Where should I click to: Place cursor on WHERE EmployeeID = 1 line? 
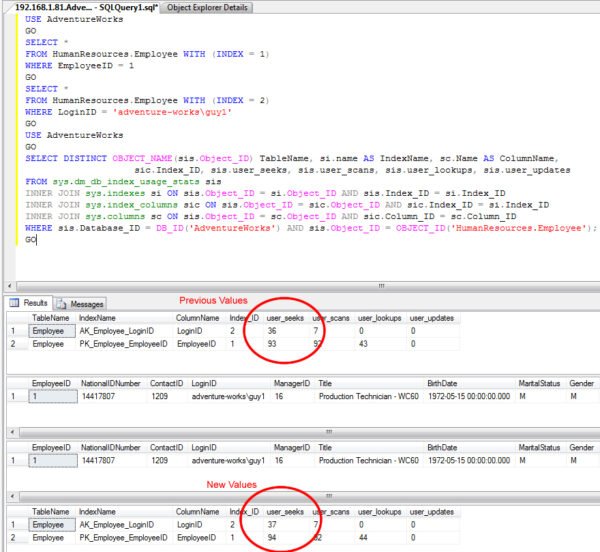80,65
